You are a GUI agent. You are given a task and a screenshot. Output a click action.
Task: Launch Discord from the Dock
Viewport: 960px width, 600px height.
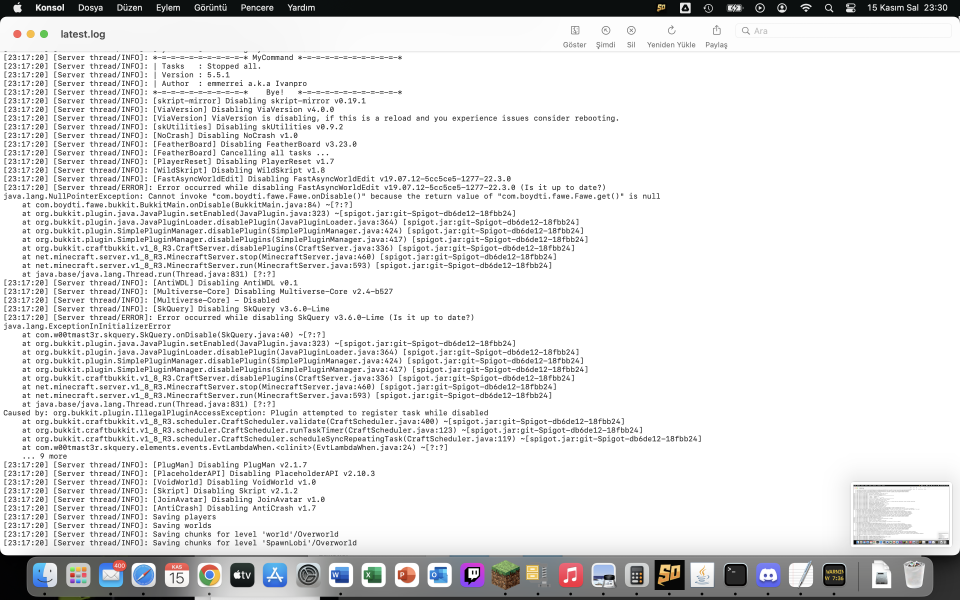coord(768,576)
